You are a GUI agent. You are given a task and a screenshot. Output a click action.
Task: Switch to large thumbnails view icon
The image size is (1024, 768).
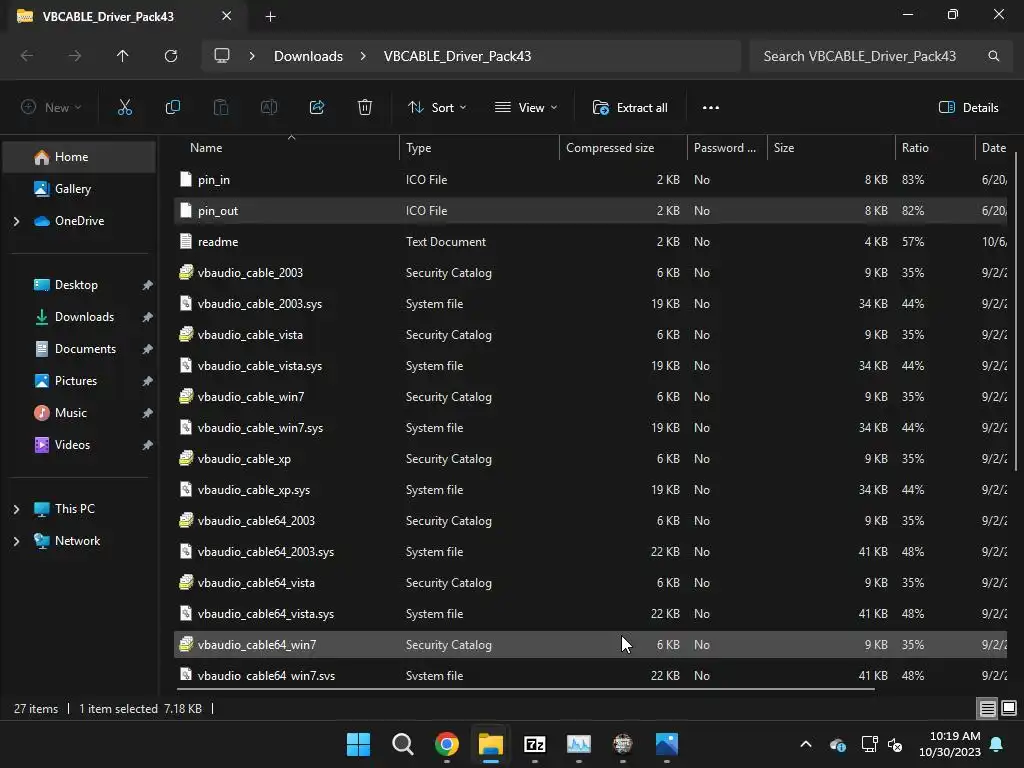(1009, 708)
